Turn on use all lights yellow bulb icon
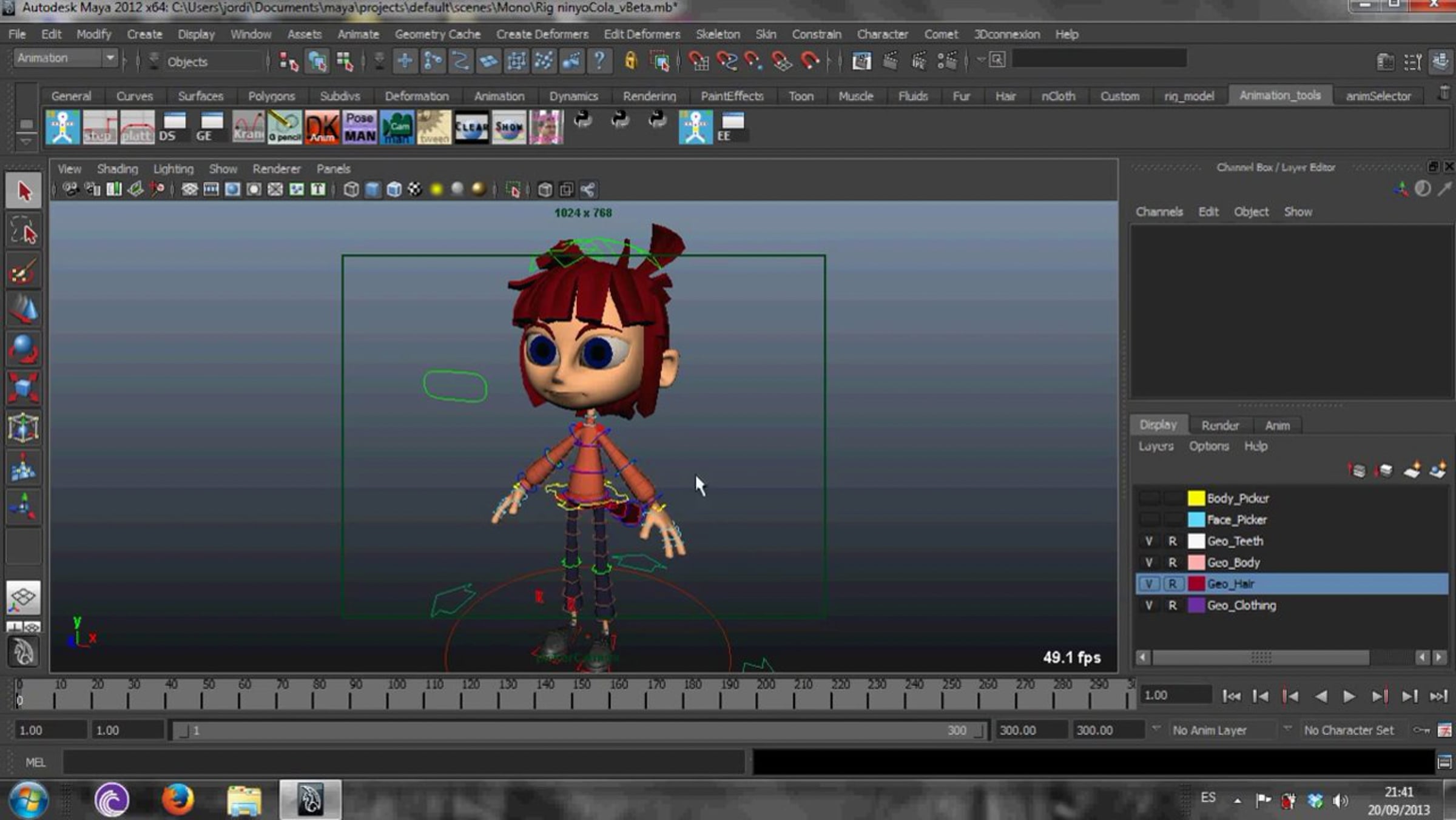Screen dimensions: 1456x820 tap(436, 190)
